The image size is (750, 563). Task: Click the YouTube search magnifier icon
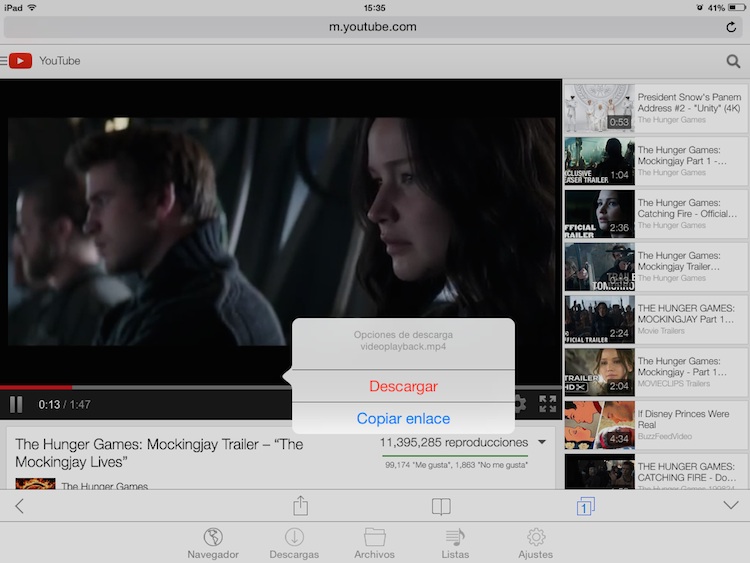pos(733,61)
